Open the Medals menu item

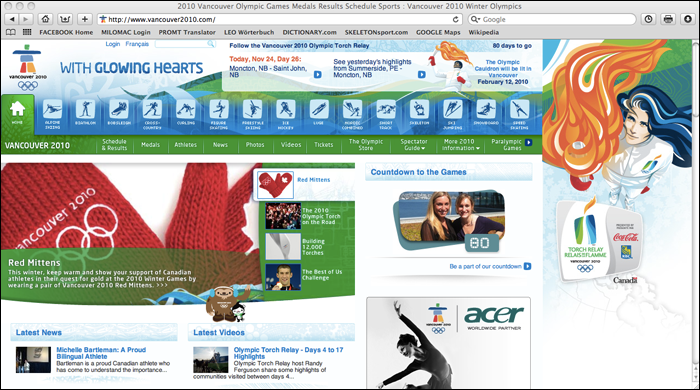[150, 145]
